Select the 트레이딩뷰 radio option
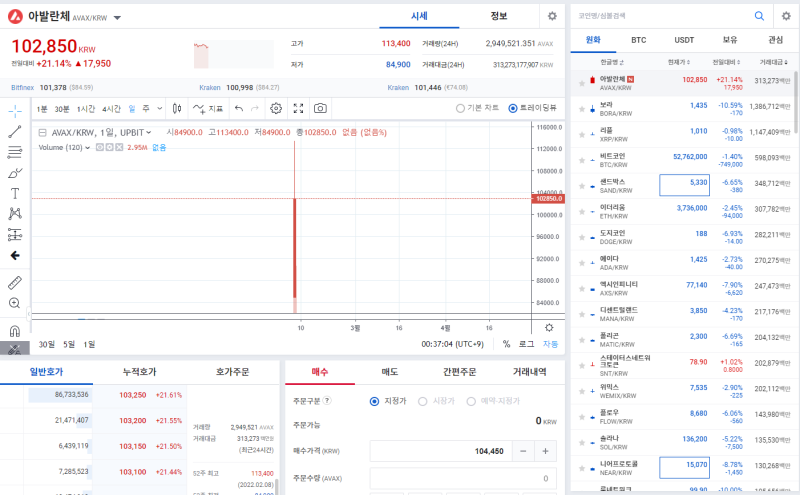800x495 pixels. (513, 108)
